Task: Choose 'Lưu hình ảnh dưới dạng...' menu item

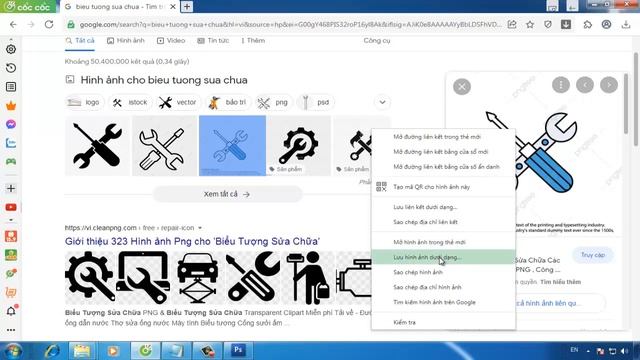Action: pyautogui.click(x=443, y=257)
